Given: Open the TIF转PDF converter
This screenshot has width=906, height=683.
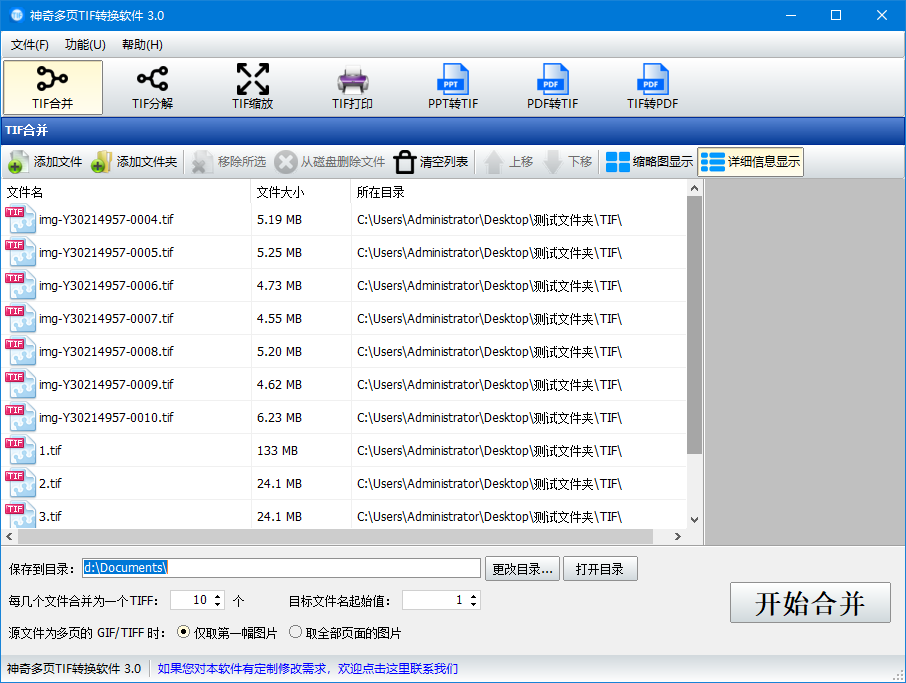Looking at the screenshot, I should 652,87.
